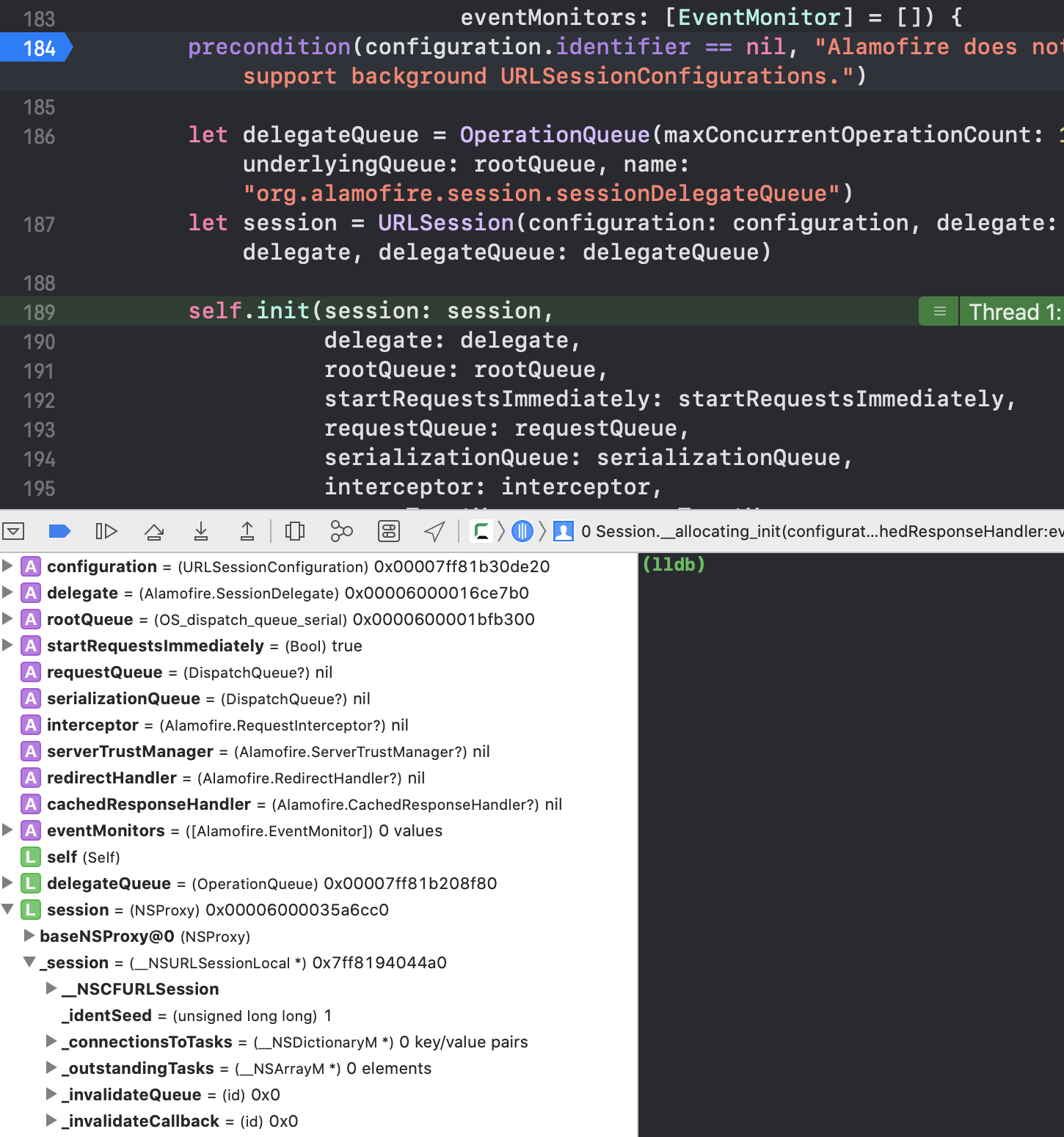Click the argument icon next to redirectHandler

point(31,778)
